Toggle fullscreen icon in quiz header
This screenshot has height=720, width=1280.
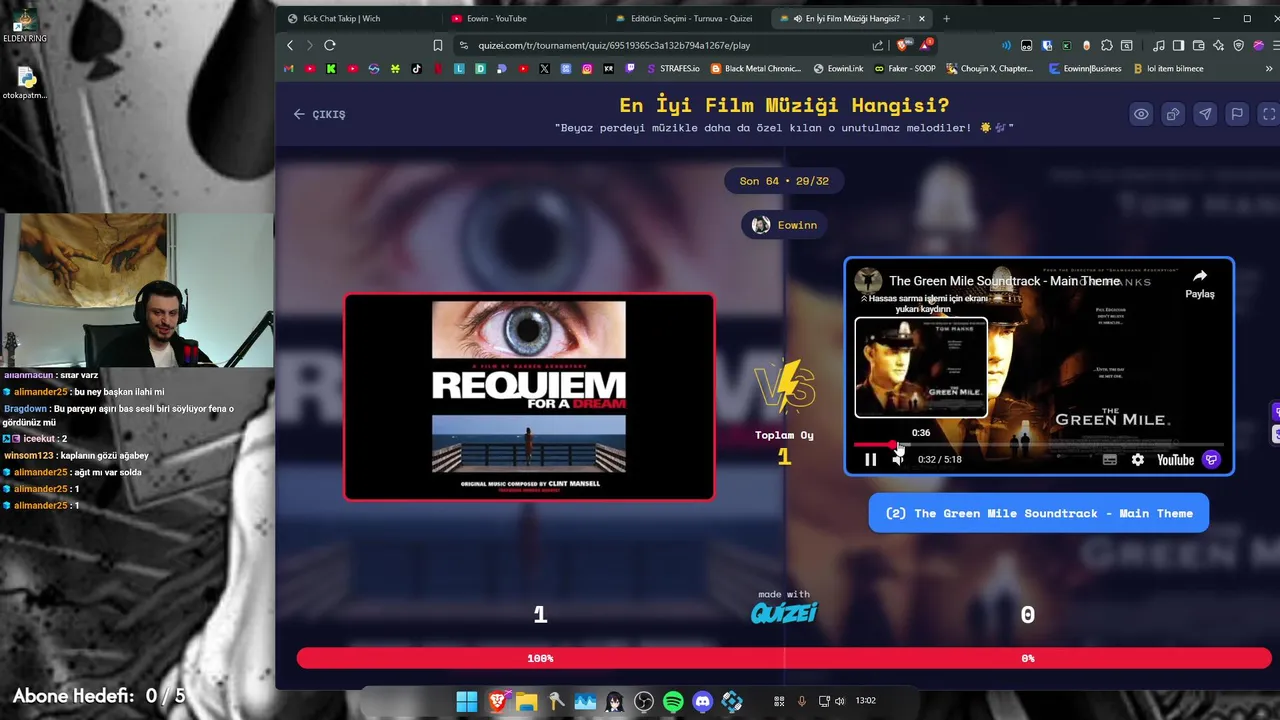pos(1269,114)
